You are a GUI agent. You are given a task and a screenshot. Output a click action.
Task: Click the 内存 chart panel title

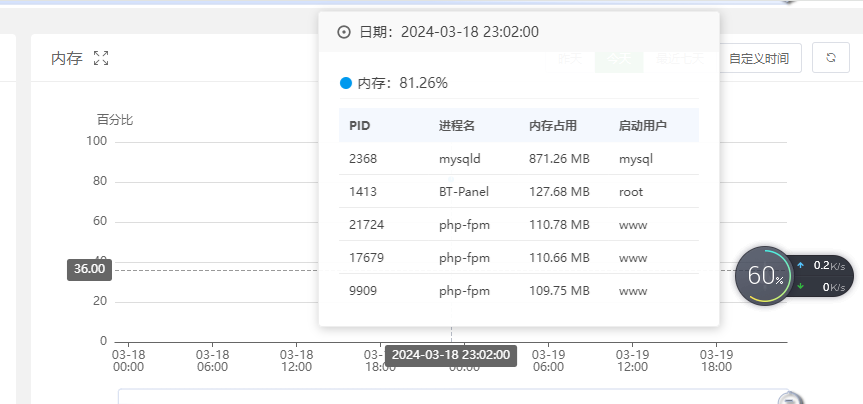coord(67,58)
